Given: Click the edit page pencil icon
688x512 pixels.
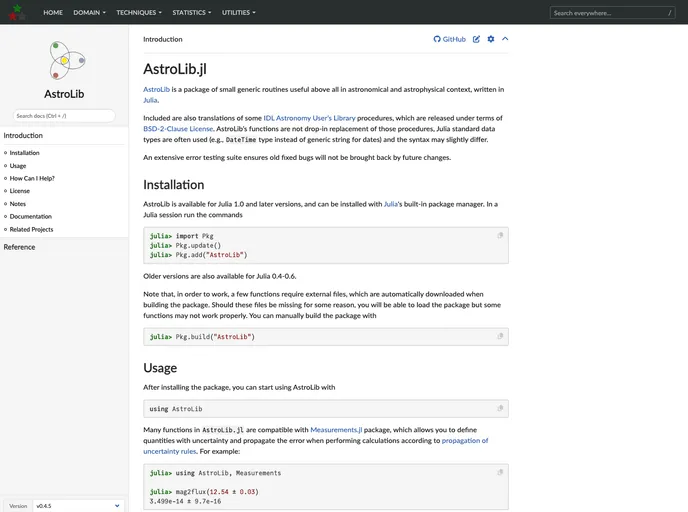Looking at the screenshot, I should pos(476,39).
